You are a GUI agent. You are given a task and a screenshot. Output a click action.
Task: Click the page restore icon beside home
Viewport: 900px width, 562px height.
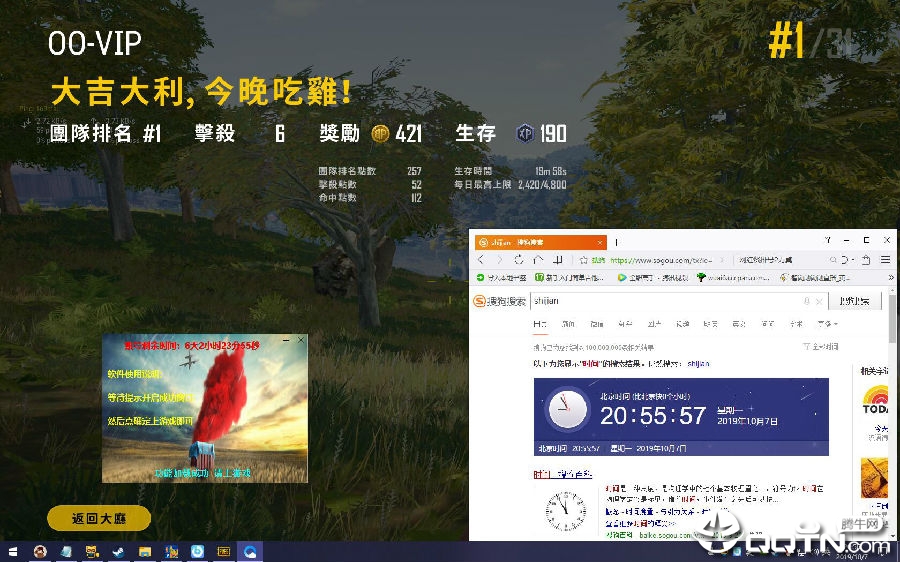[558, 259]
